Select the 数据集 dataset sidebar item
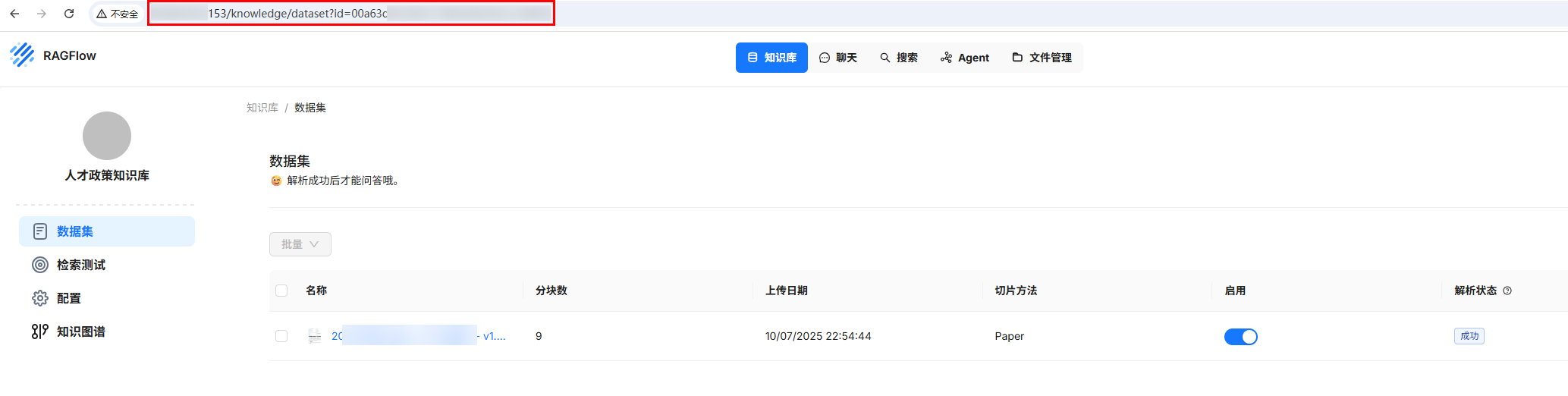 pos(75,231)
